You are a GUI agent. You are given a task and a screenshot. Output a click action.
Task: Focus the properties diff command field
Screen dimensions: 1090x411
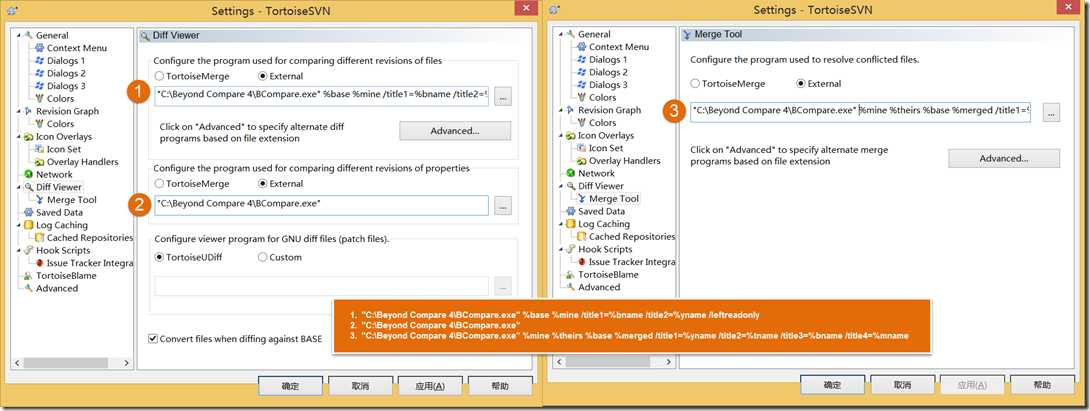[x=322, y=205]
